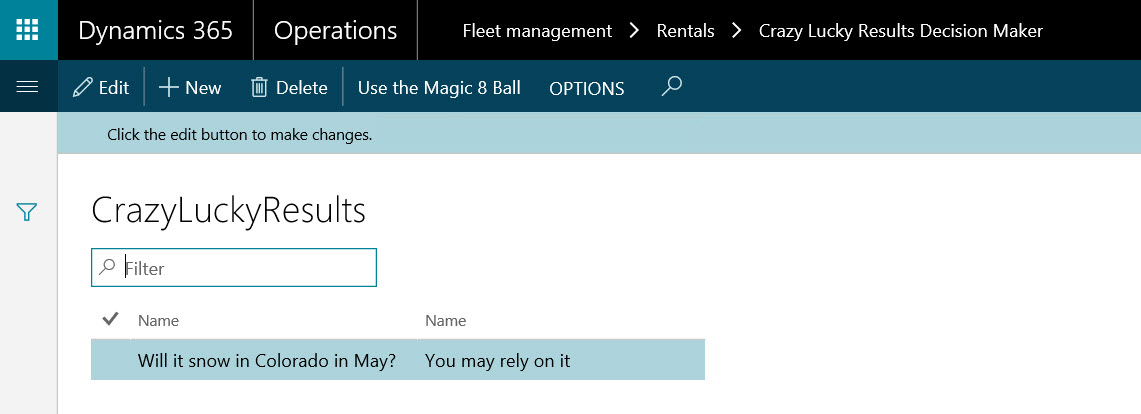The image size is (1141, 414).
Task: Expand the hamburger navigation pane
Action: 28,87
